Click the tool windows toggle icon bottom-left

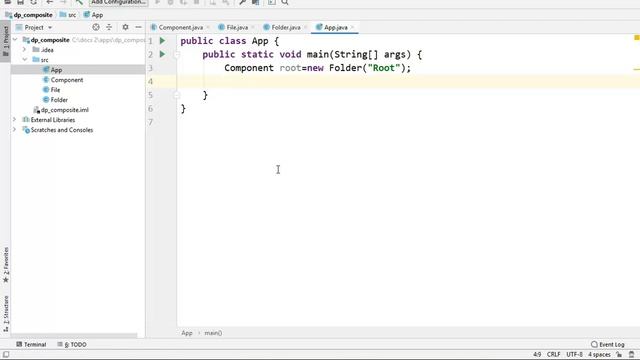tap(6, 354)
